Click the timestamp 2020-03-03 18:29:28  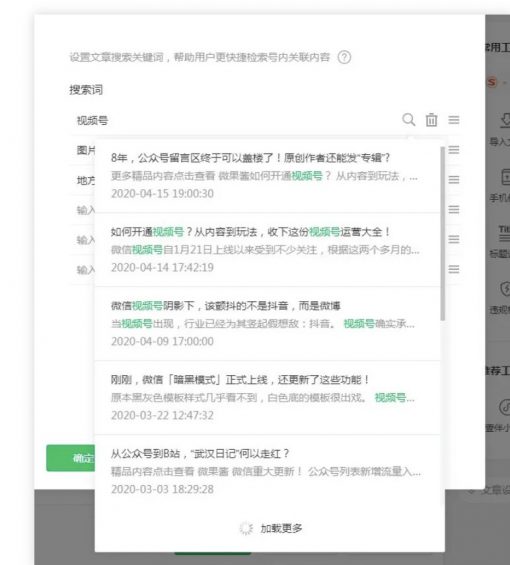tap(162, 489)
